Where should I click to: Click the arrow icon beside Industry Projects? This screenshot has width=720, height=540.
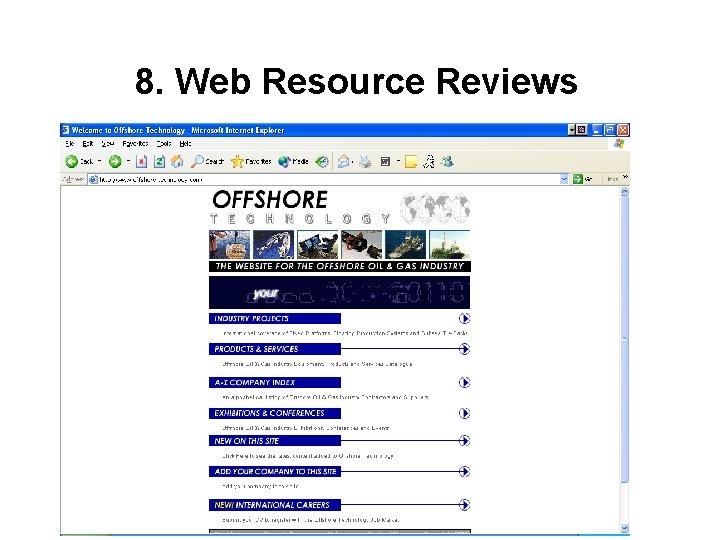464,318
